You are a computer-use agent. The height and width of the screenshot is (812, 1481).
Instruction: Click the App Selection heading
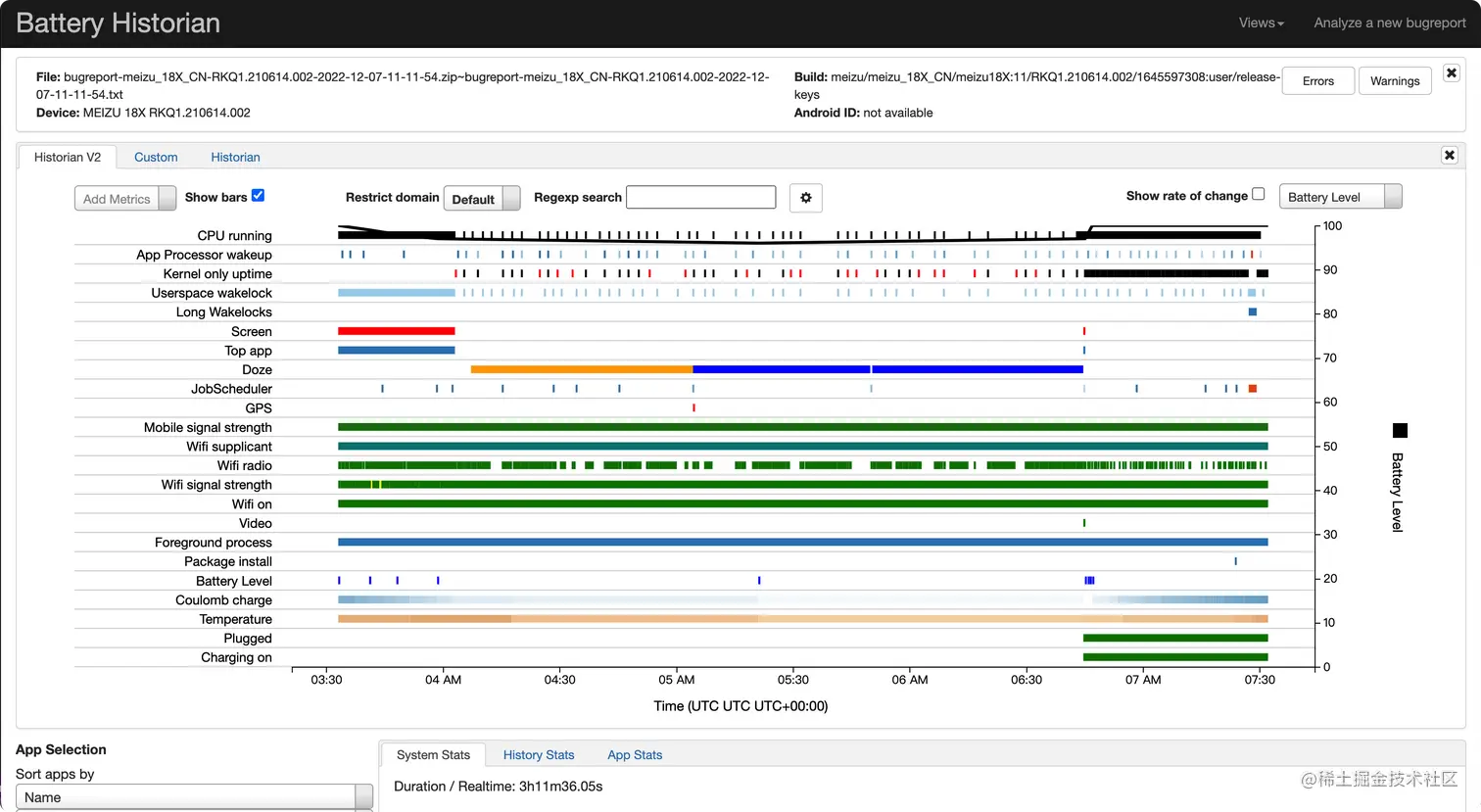61,749
